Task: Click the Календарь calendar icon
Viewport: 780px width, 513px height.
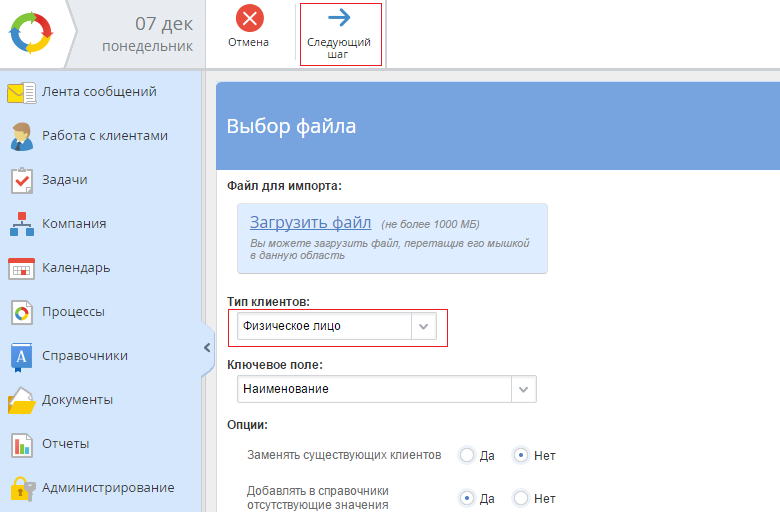Action: [x=21, y=268]
